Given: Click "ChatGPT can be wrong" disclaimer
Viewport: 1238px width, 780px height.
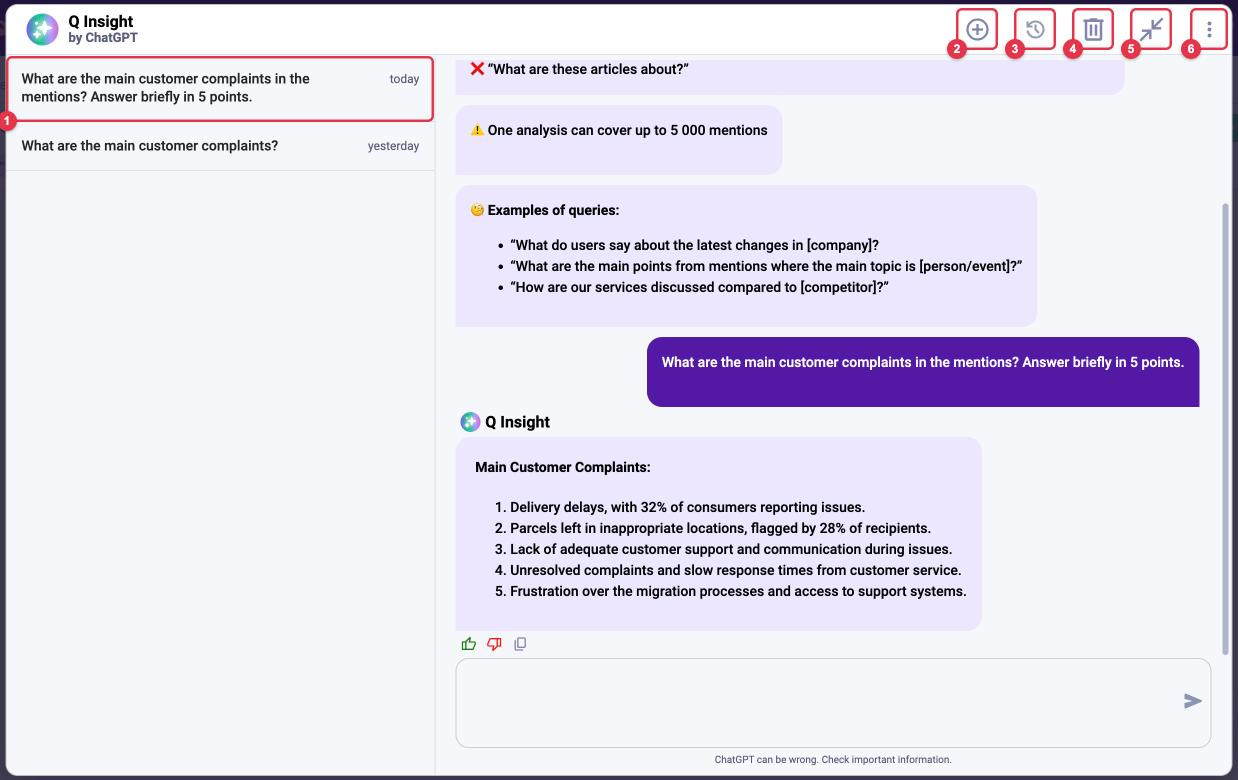Looking at the screenshot, I should (x=833, y=760).
